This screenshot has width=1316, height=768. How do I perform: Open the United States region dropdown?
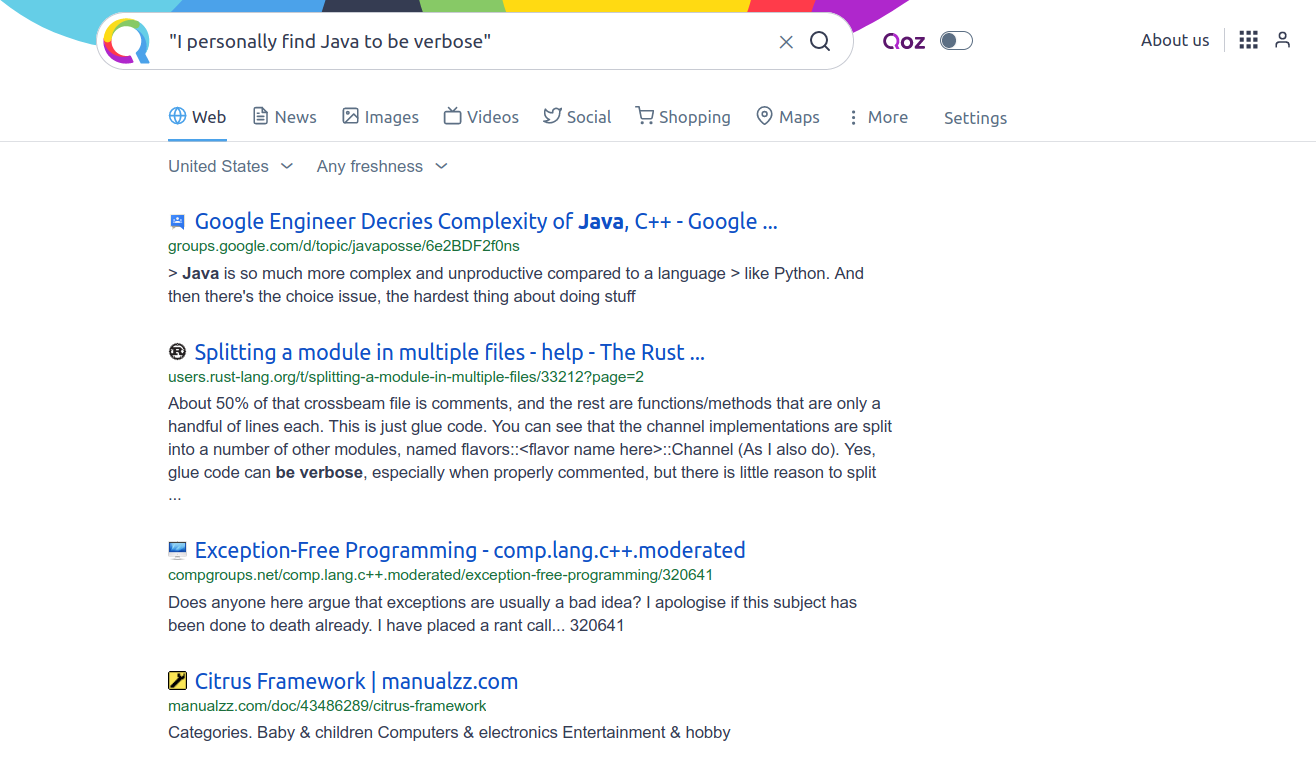[x=230, y=166]
